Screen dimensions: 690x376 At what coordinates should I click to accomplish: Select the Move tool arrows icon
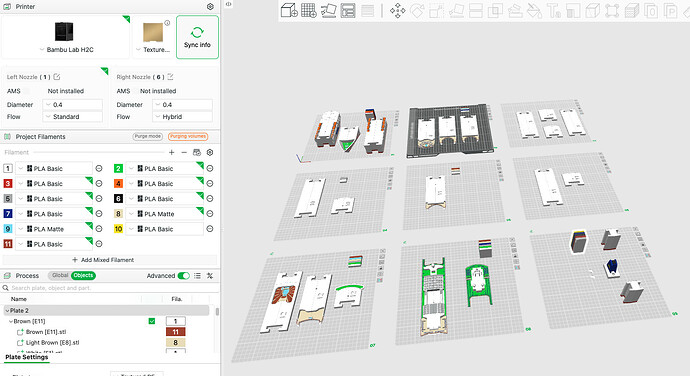click(x=397, y=11)
